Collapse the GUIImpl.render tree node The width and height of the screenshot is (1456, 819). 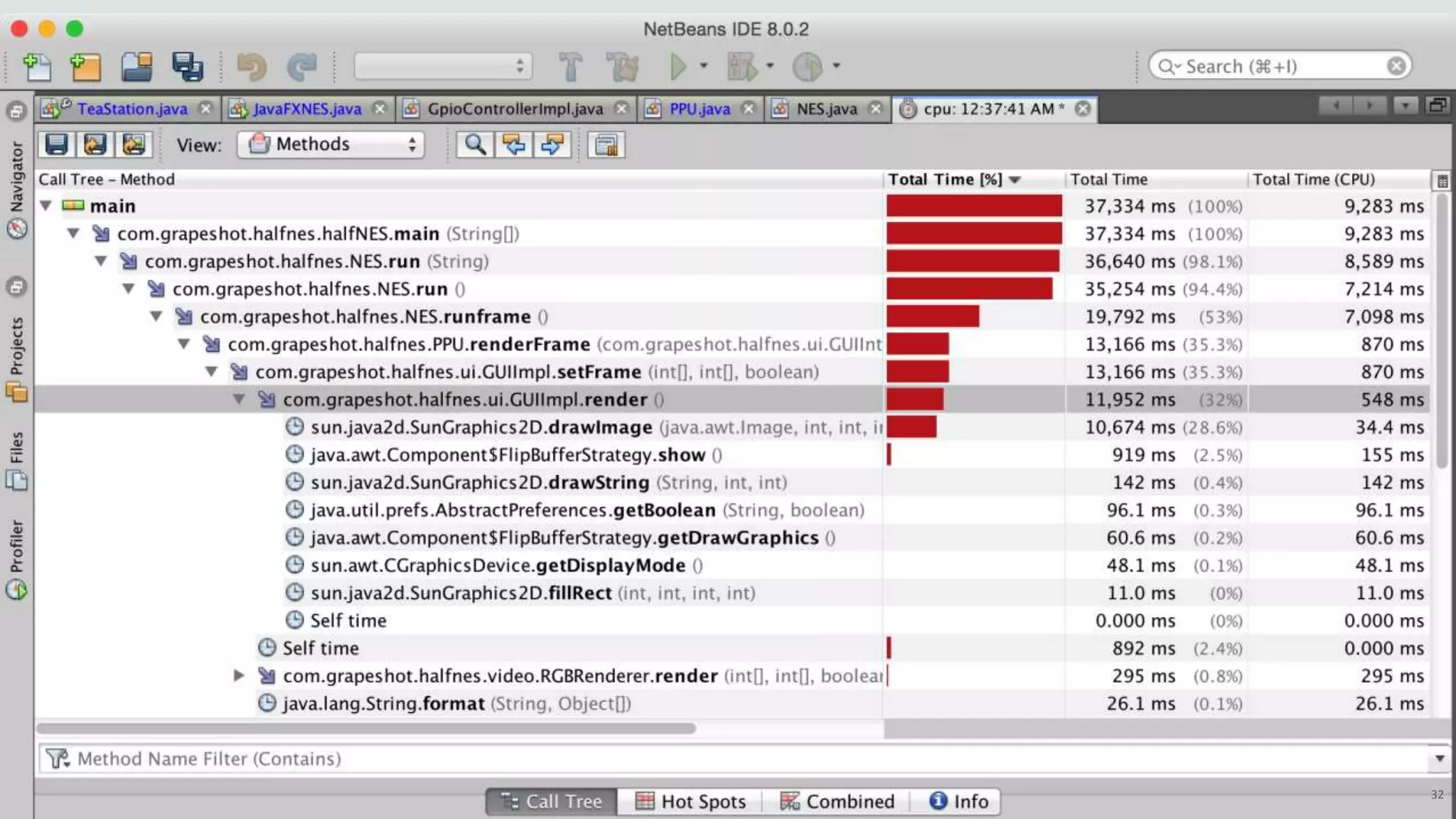[239, 400]
